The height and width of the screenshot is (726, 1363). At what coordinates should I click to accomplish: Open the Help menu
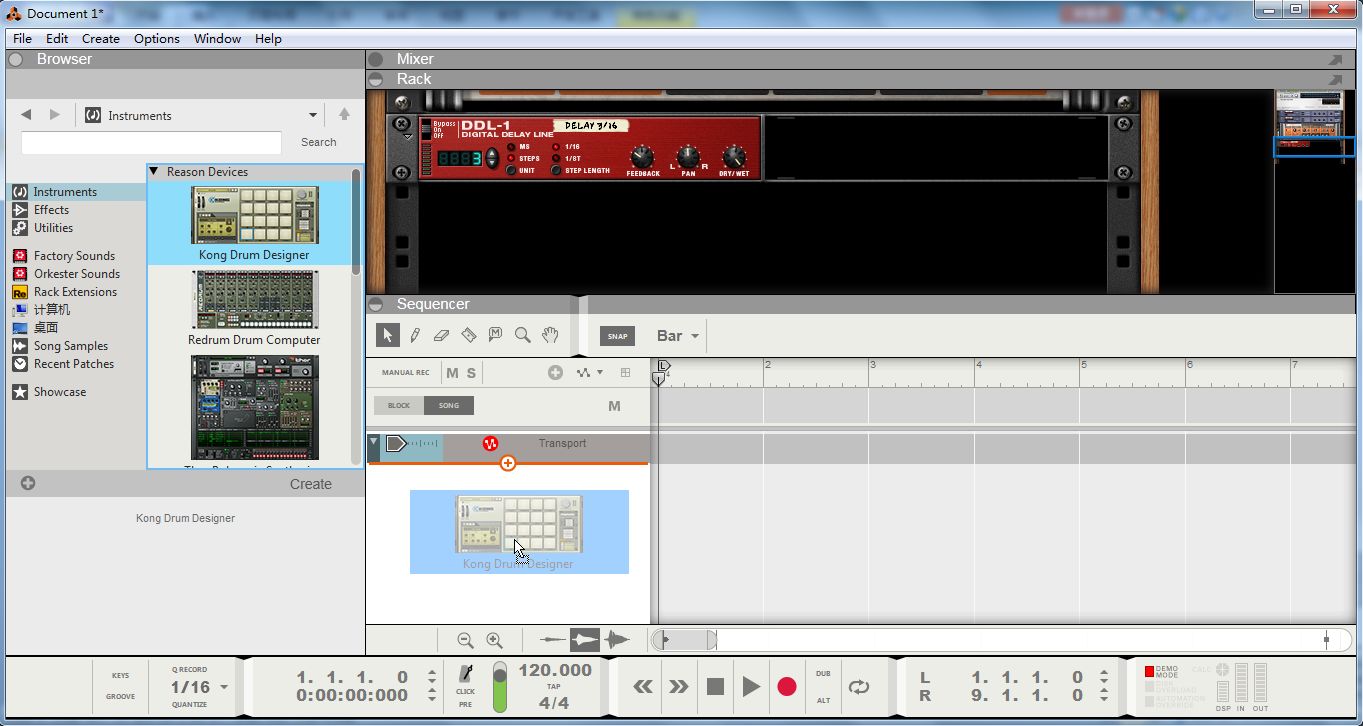click(x=268, y=38)
